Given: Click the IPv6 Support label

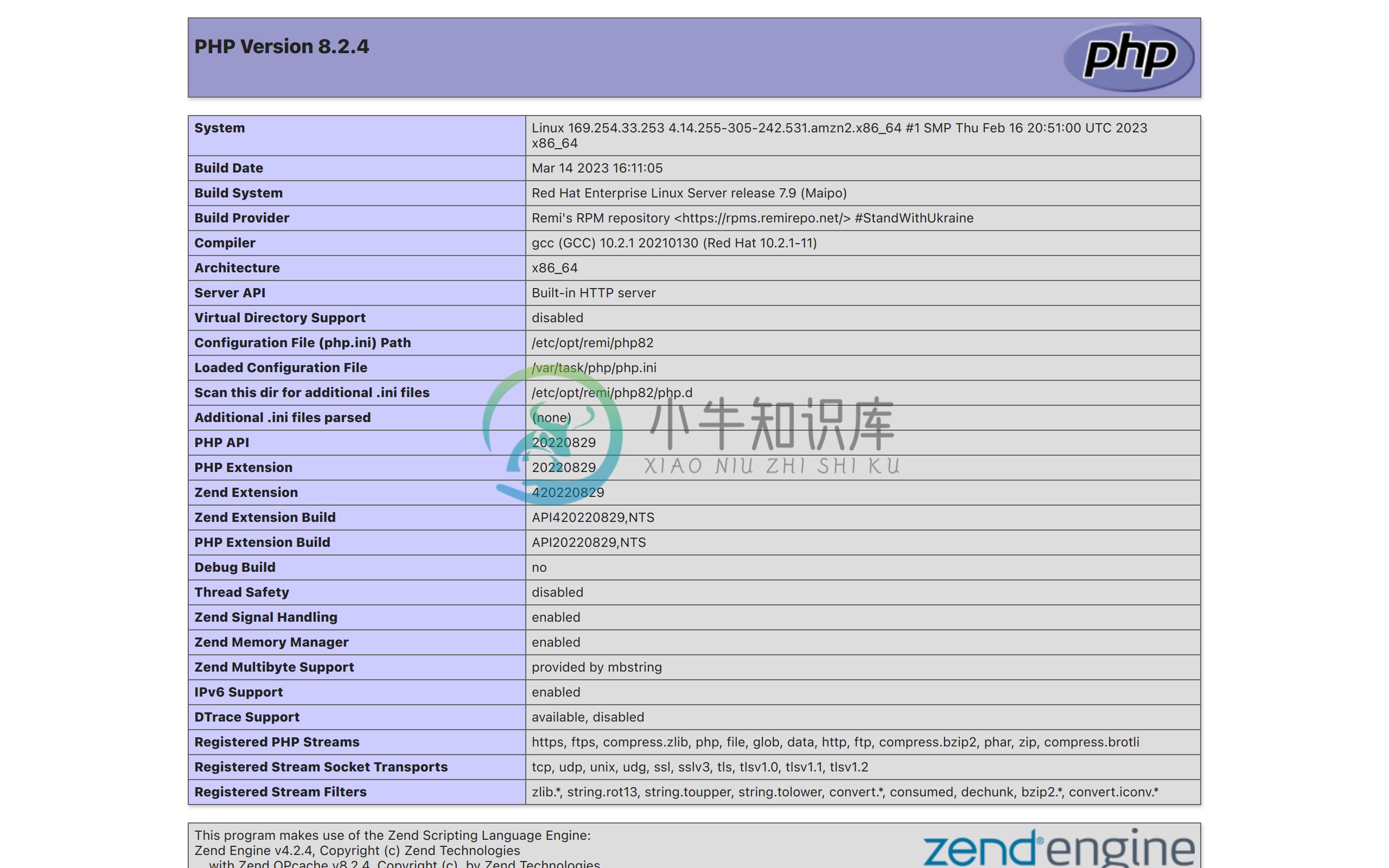Looking at the screenshot, I should [238, 692].
